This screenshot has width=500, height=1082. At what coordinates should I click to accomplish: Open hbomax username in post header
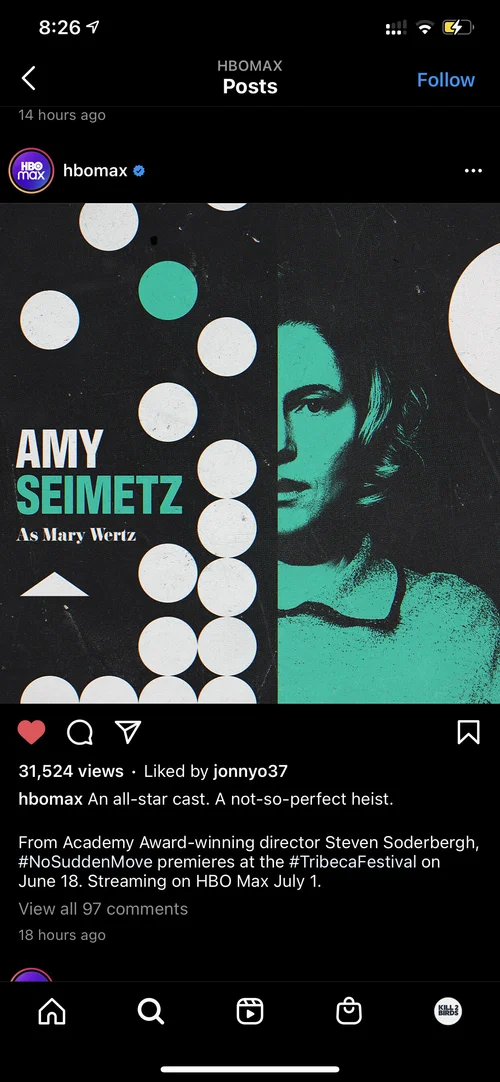95,170
